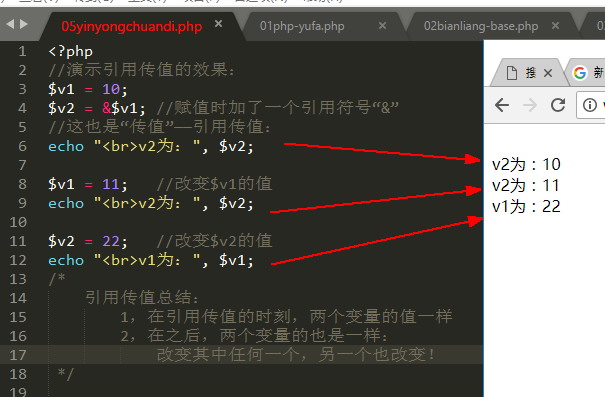
Task: Click line number 17 in the gutter
Action: click(x=18, y=355)
